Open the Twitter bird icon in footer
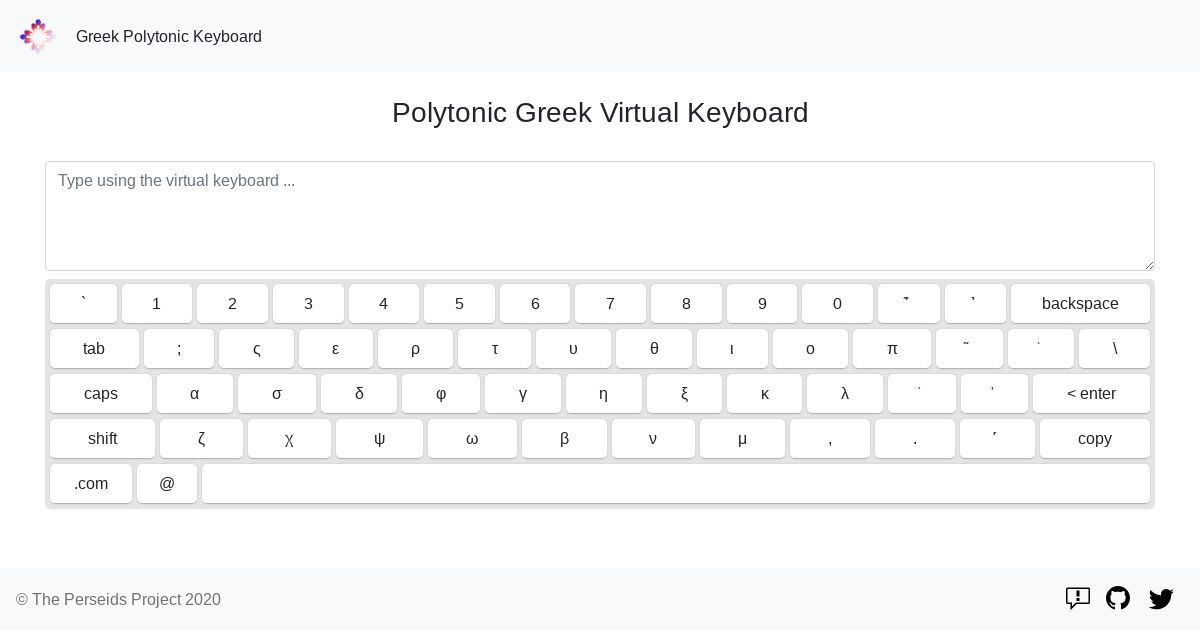Viewport: 1200px width, 630px height. coord(1161,598)
